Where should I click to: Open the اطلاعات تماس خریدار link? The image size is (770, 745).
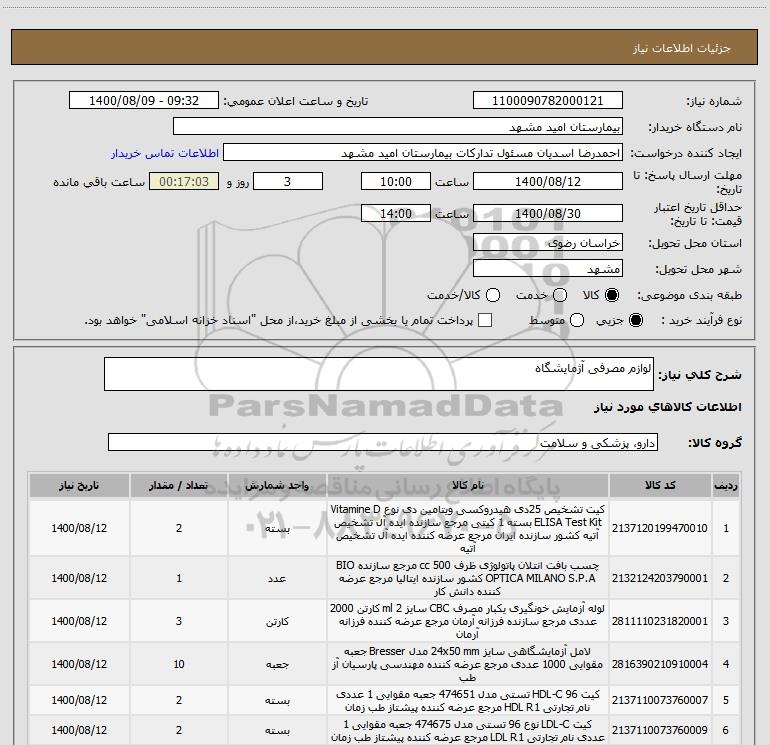[165, 153]
